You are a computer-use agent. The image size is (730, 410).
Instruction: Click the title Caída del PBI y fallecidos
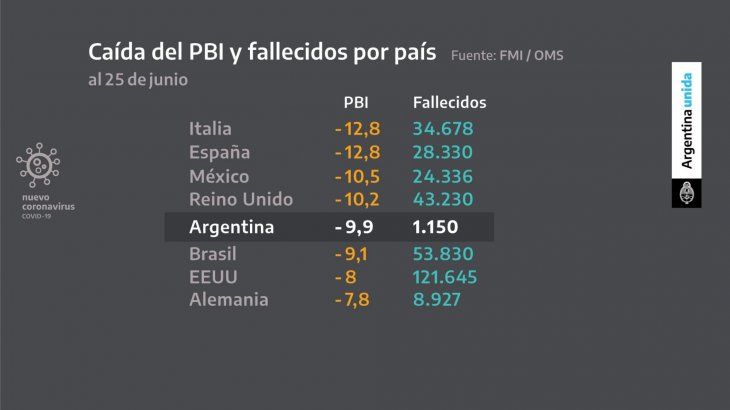tap(261, 52)
